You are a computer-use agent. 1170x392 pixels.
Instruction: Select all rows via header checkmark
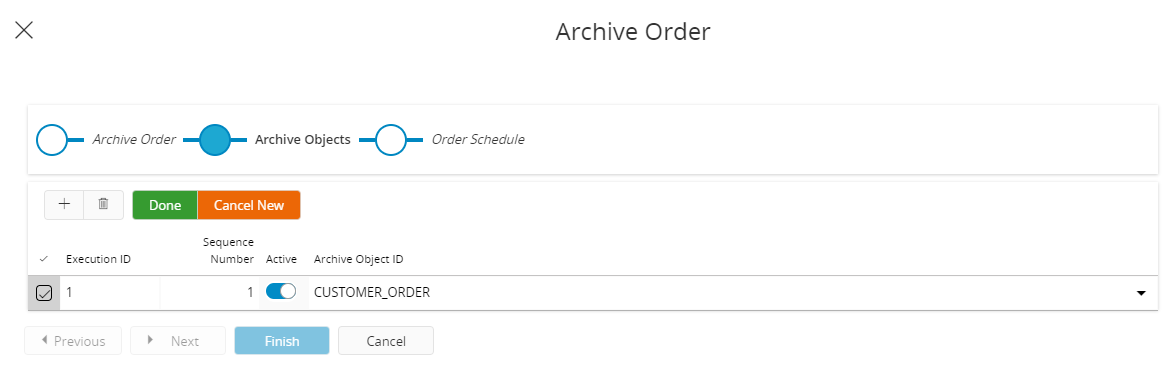[43, 259]
